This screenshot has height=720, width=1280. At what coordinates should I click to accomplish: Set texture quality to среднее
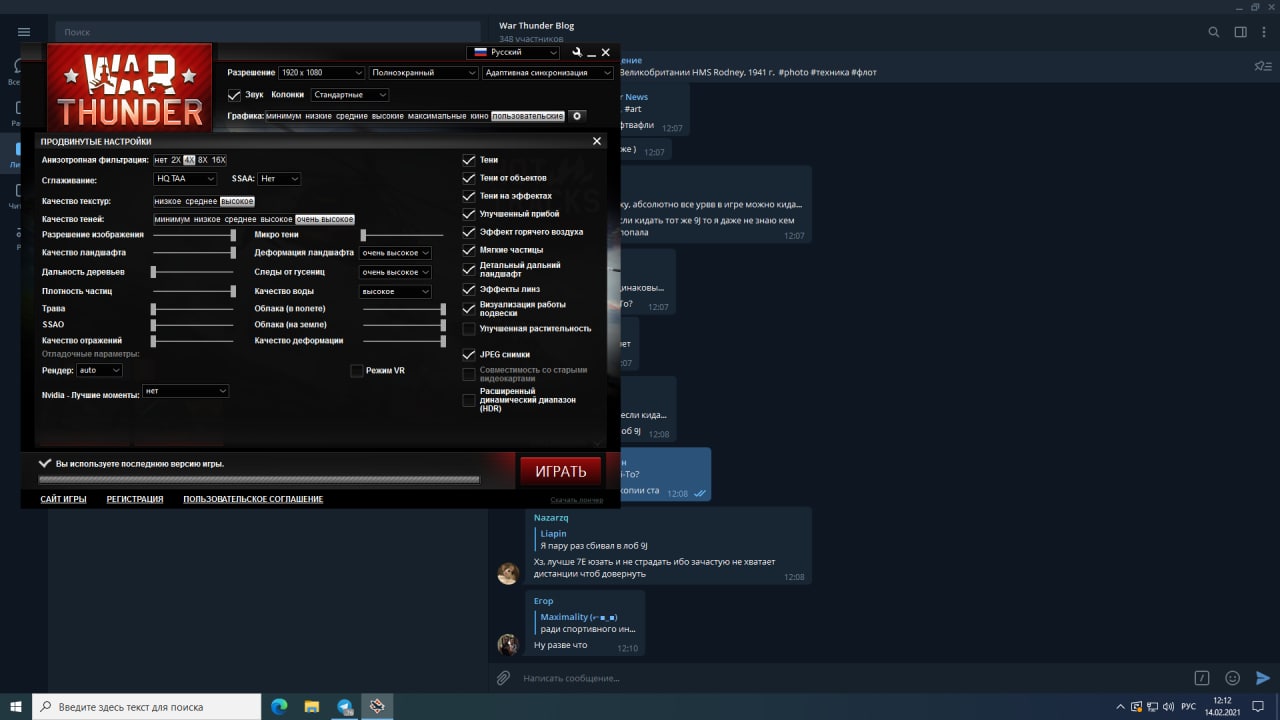tap(201, 201)
